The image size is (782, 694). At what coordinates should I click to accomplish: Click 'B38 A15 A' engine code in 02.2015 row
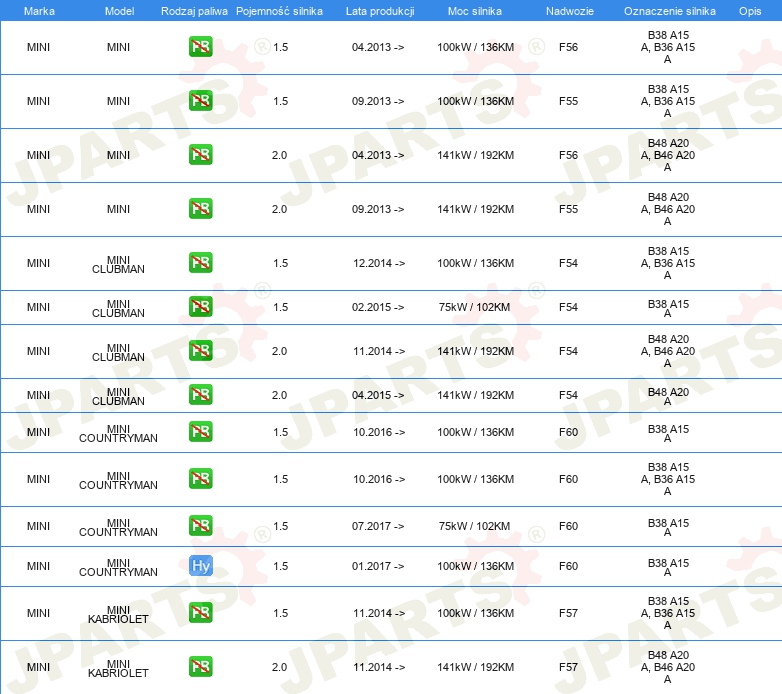668,309
